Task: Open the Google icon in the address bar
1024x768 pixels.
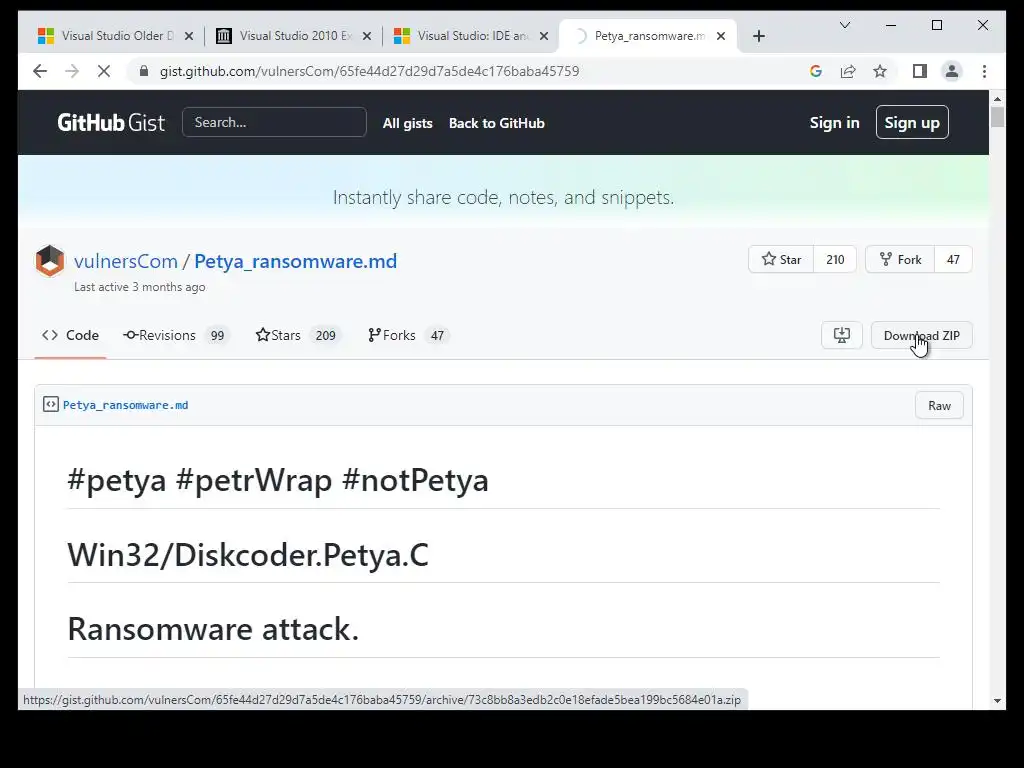Action: coord(816,71)
